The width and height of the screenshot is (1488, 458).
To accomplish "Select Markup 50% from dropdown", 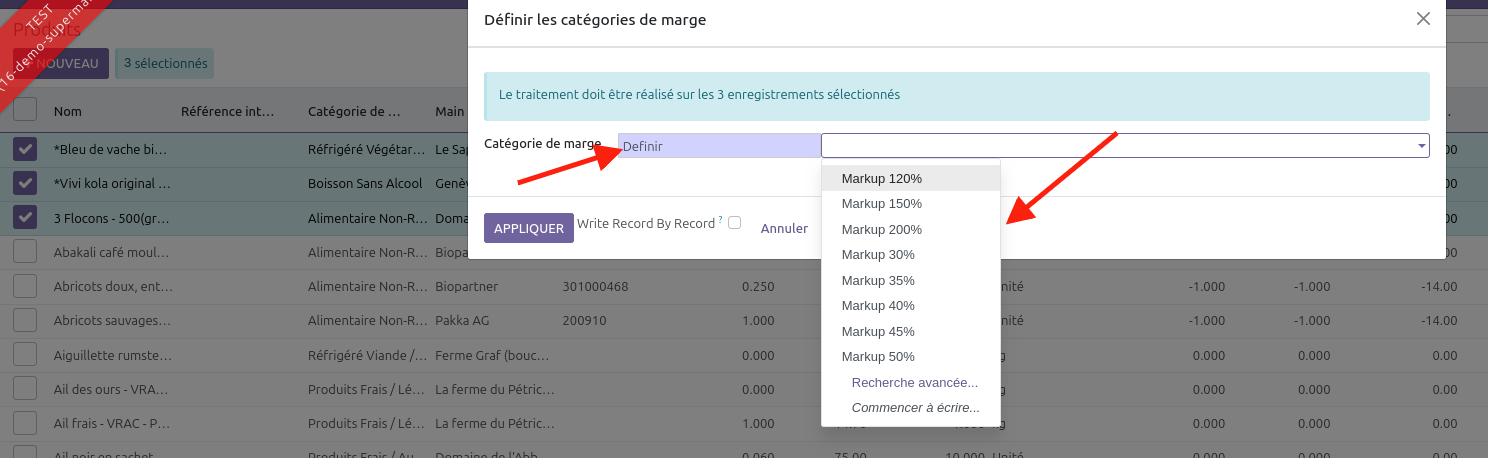I will tap(878, 356).
